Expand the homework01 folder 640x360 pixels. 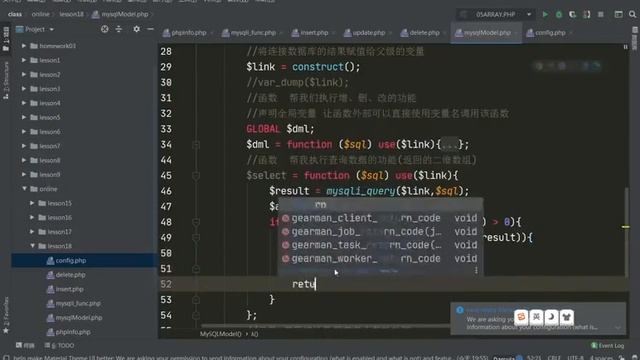[24, 46]
